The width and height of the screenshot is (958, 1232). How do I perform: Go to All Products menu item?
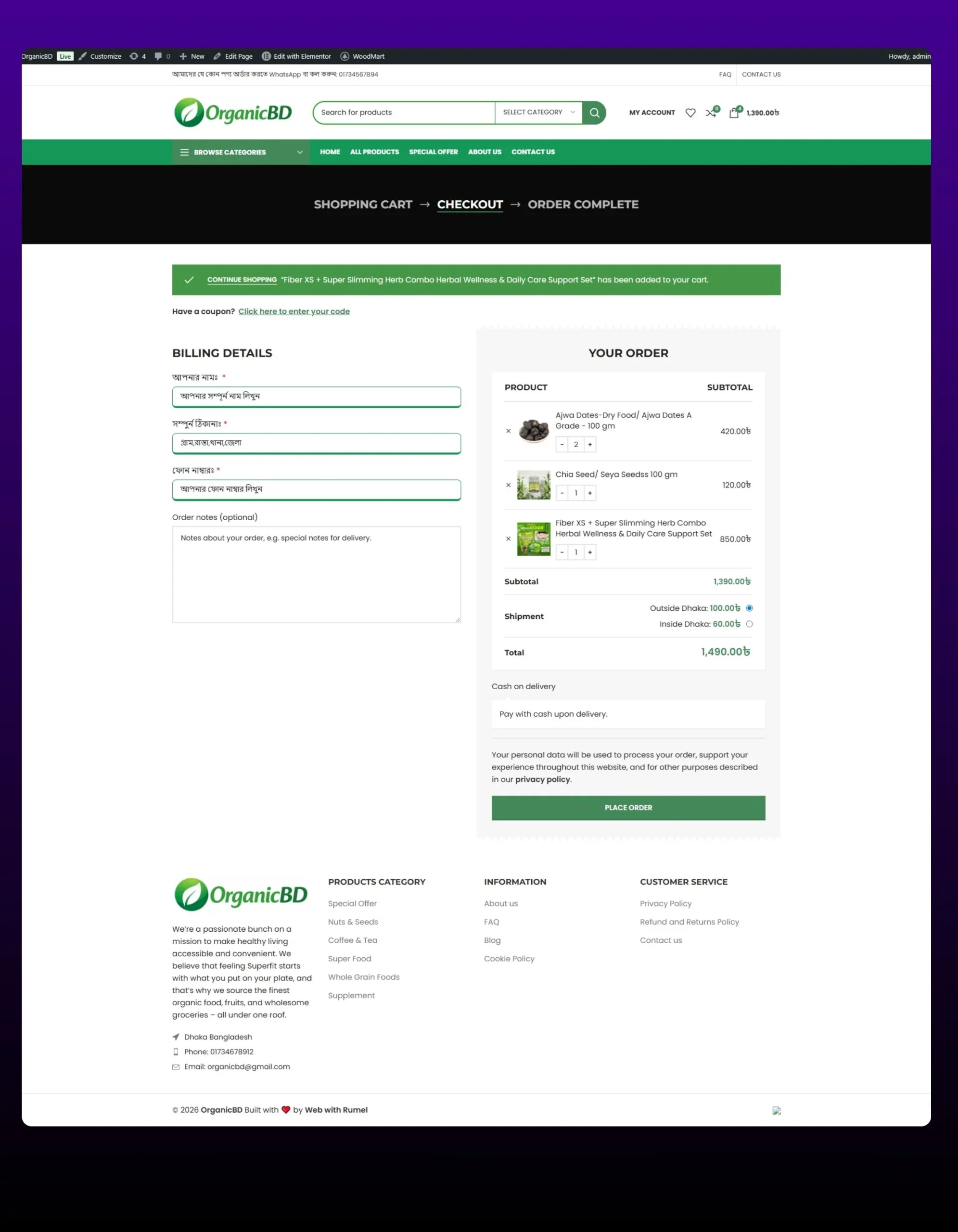pyautogui.click(x=374, y=152)
